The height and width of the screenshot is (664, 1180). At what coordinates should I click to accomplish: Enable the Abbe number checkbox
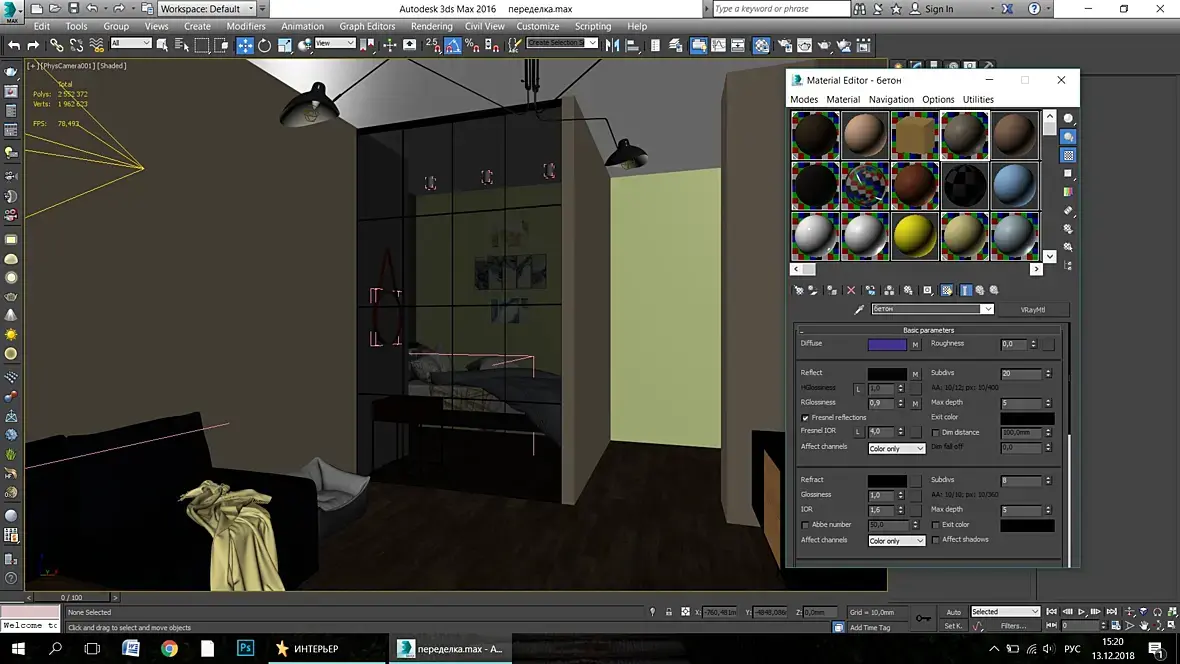point(805,525)
